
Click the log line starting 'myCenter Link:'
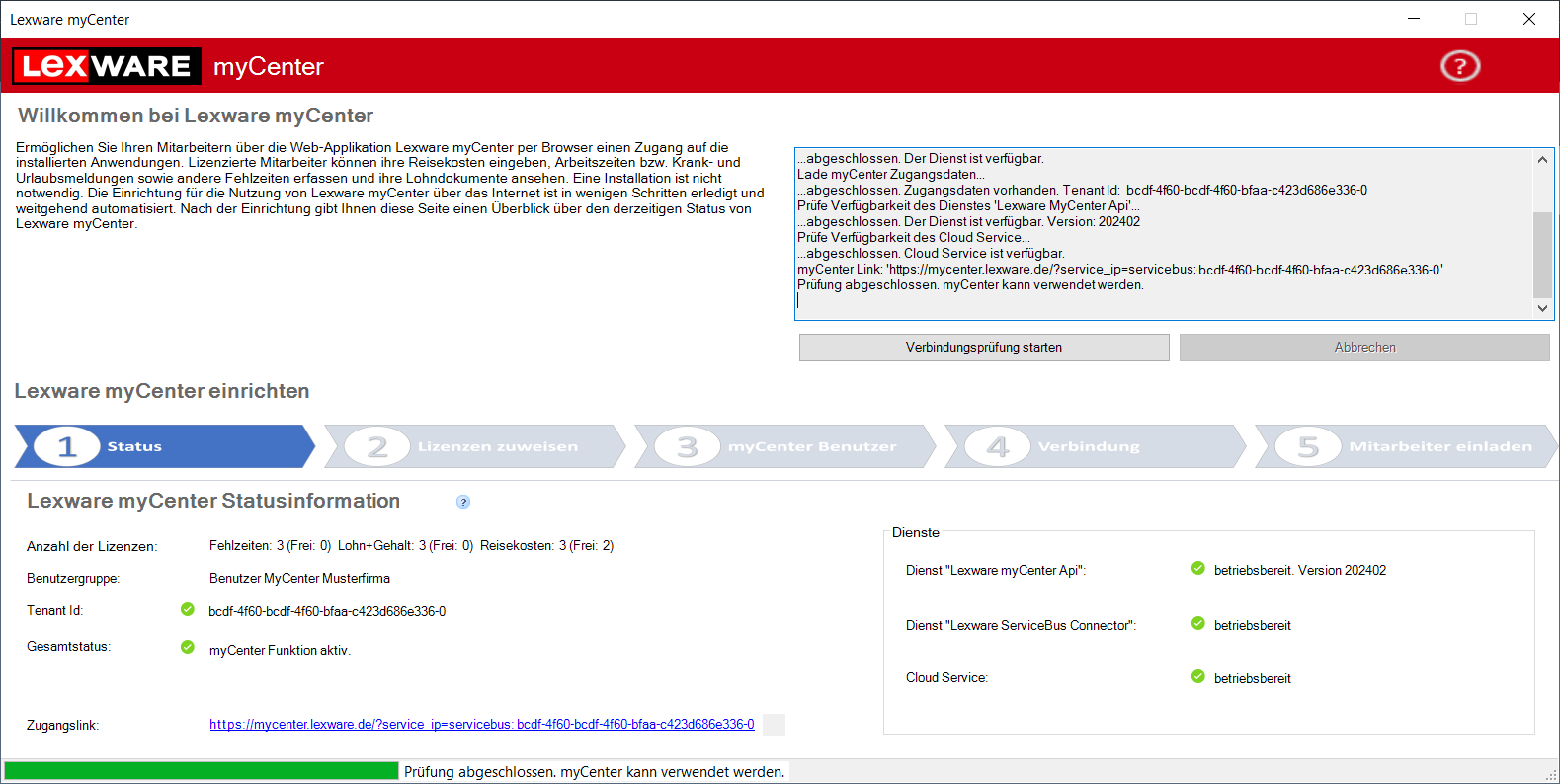click(x=1119, y=270)
